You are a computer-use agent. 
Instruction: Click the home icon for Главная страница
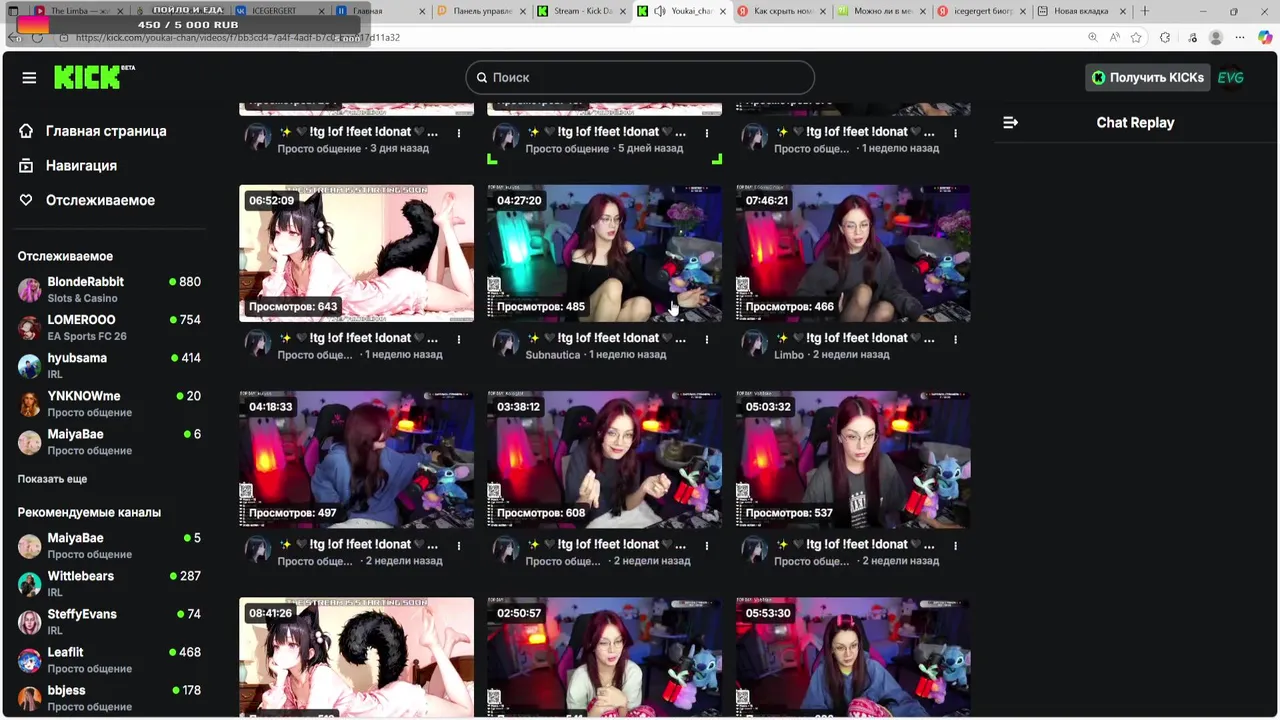26,131
